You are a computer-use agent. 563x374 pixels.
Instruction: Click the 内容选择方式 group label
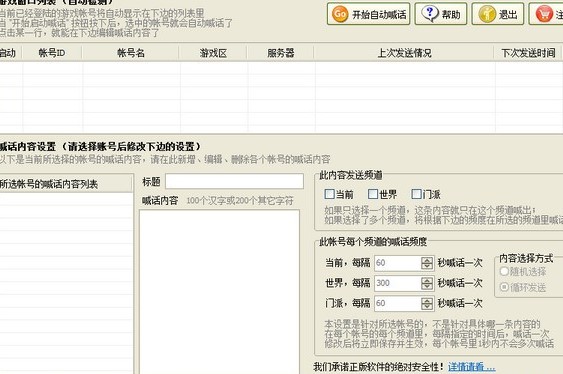click(x=526, y=258)
